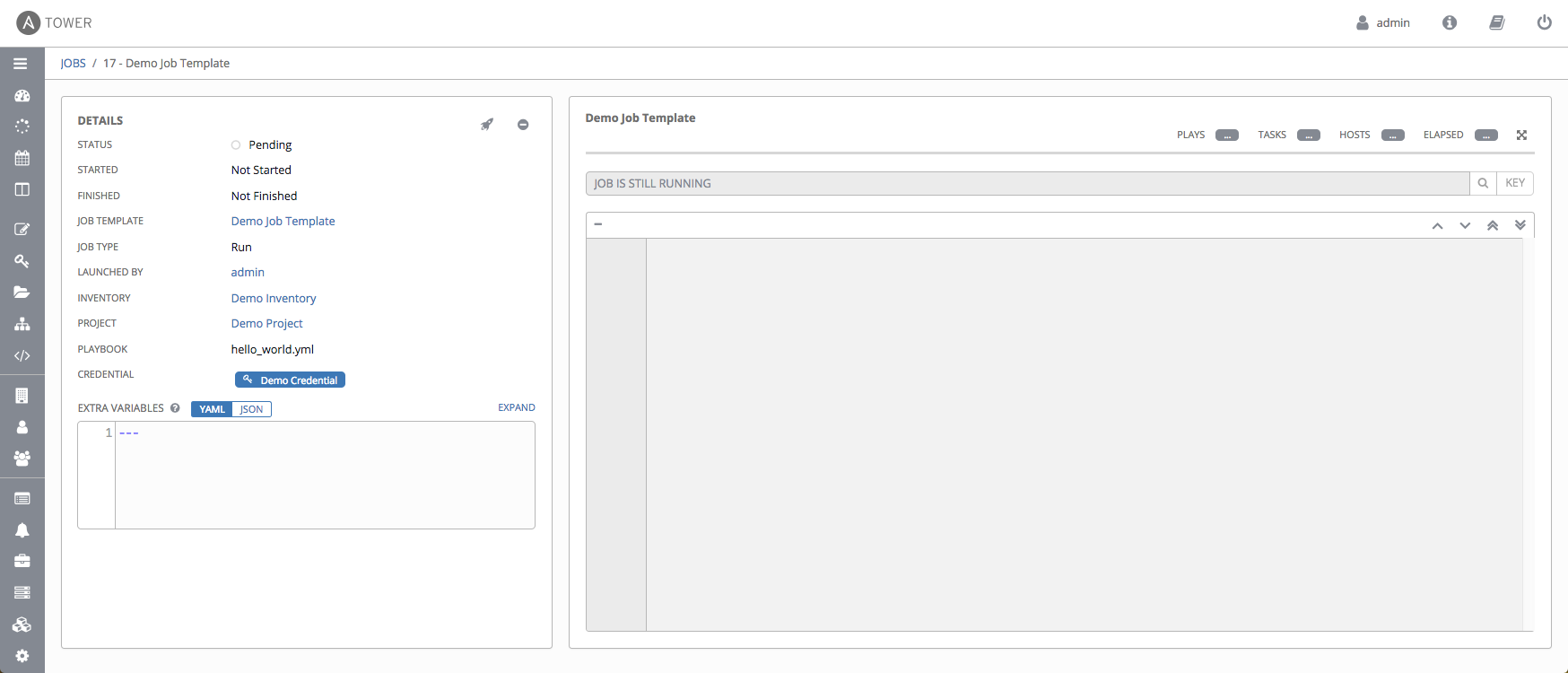
Task: Show help for Extra Variables
Action: pyautogui.click(x=175, y=408)
